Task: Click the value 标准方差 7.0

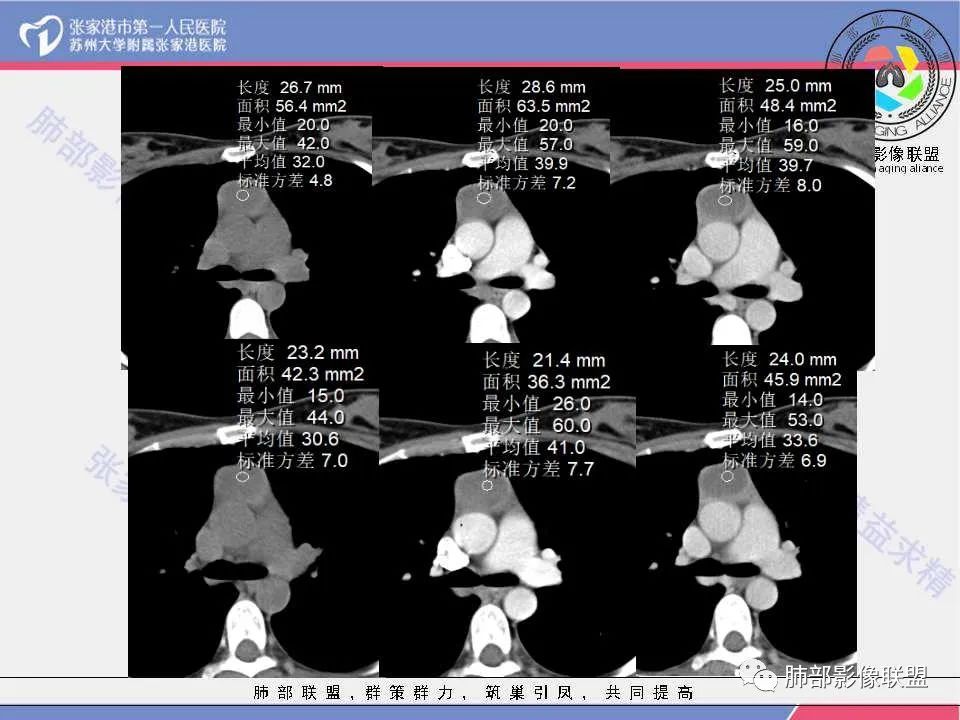Action: click(x=293, y=460)
